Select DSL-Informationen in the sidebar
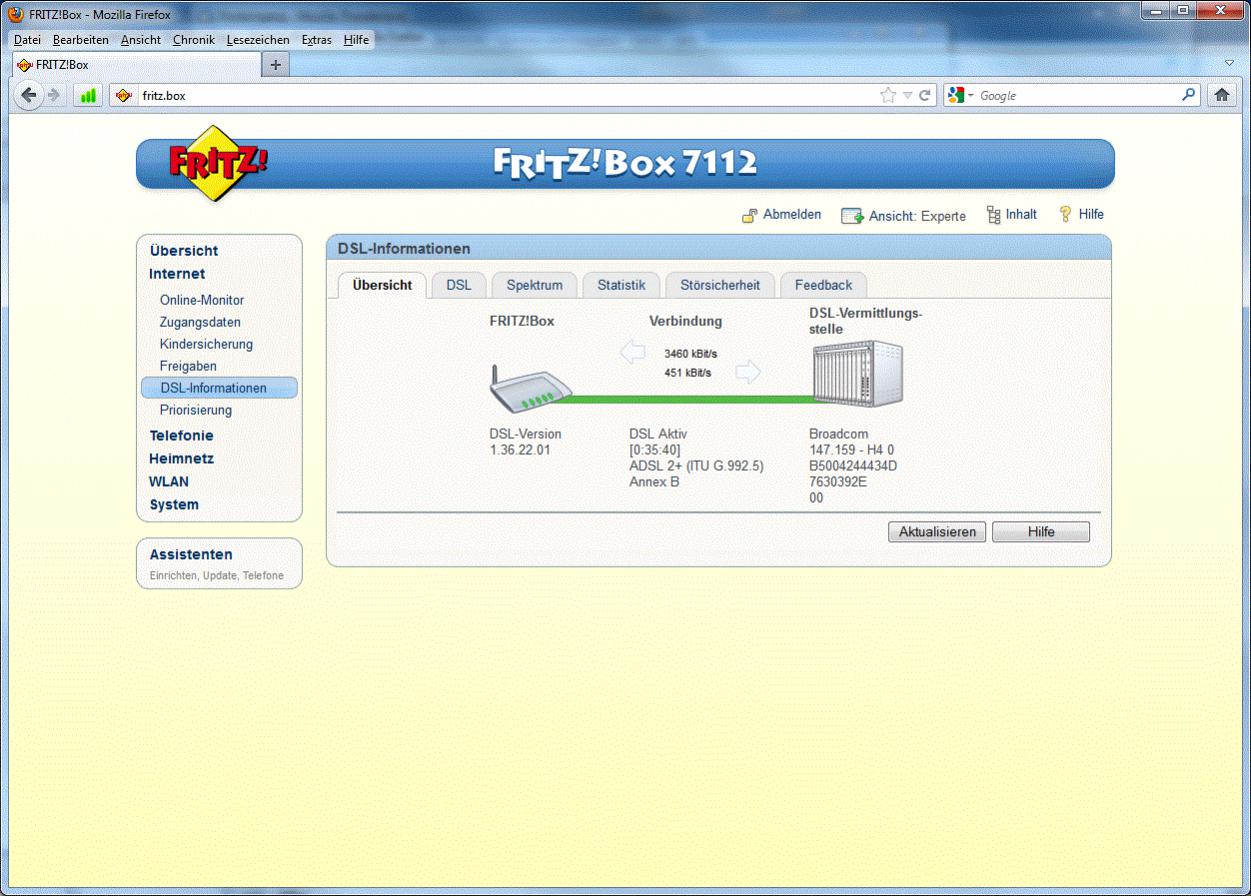The height and width of the screenshot is (896, 1251). point(219,388)
